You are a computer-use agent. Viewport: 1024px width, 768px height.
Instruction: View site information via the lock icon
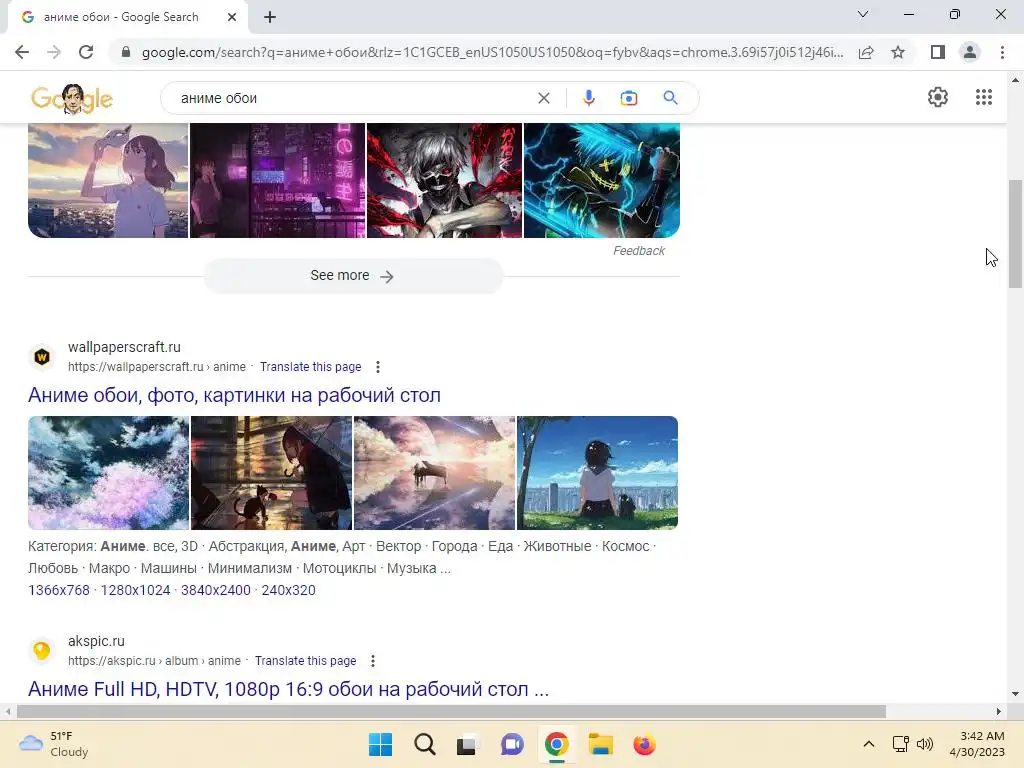pyautogui.click(x=126, y=52)
